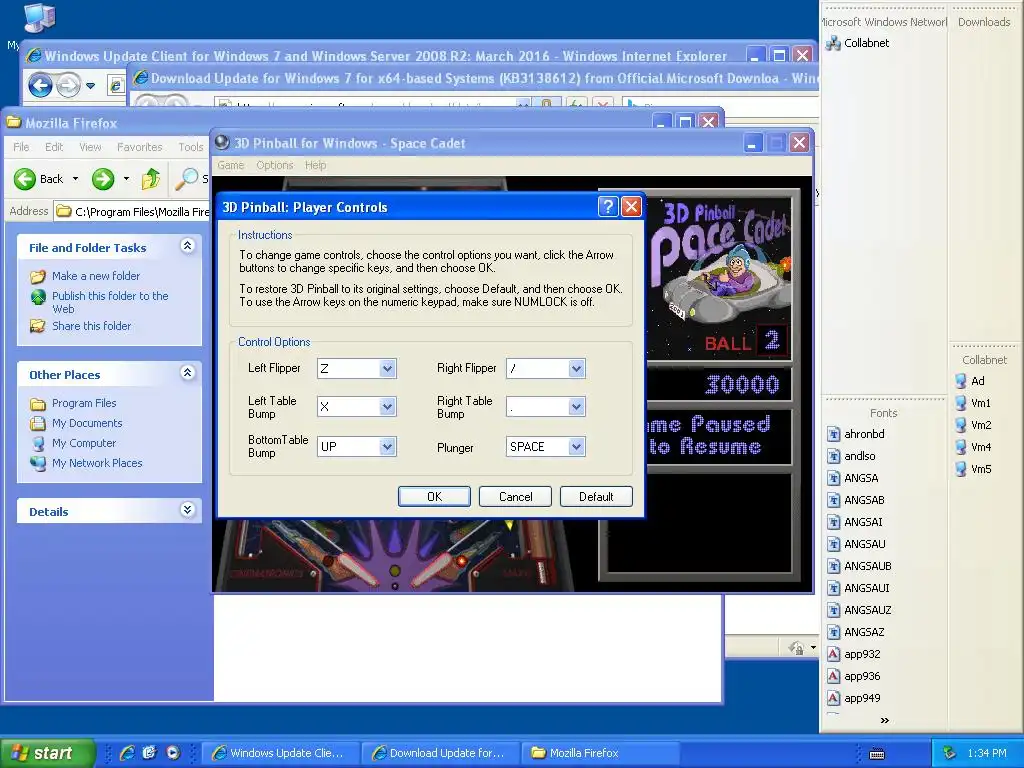Open the Left Table Bump key dropdown
The width and height of the screenshot is (1024, 768).
(x=387, y=407)
